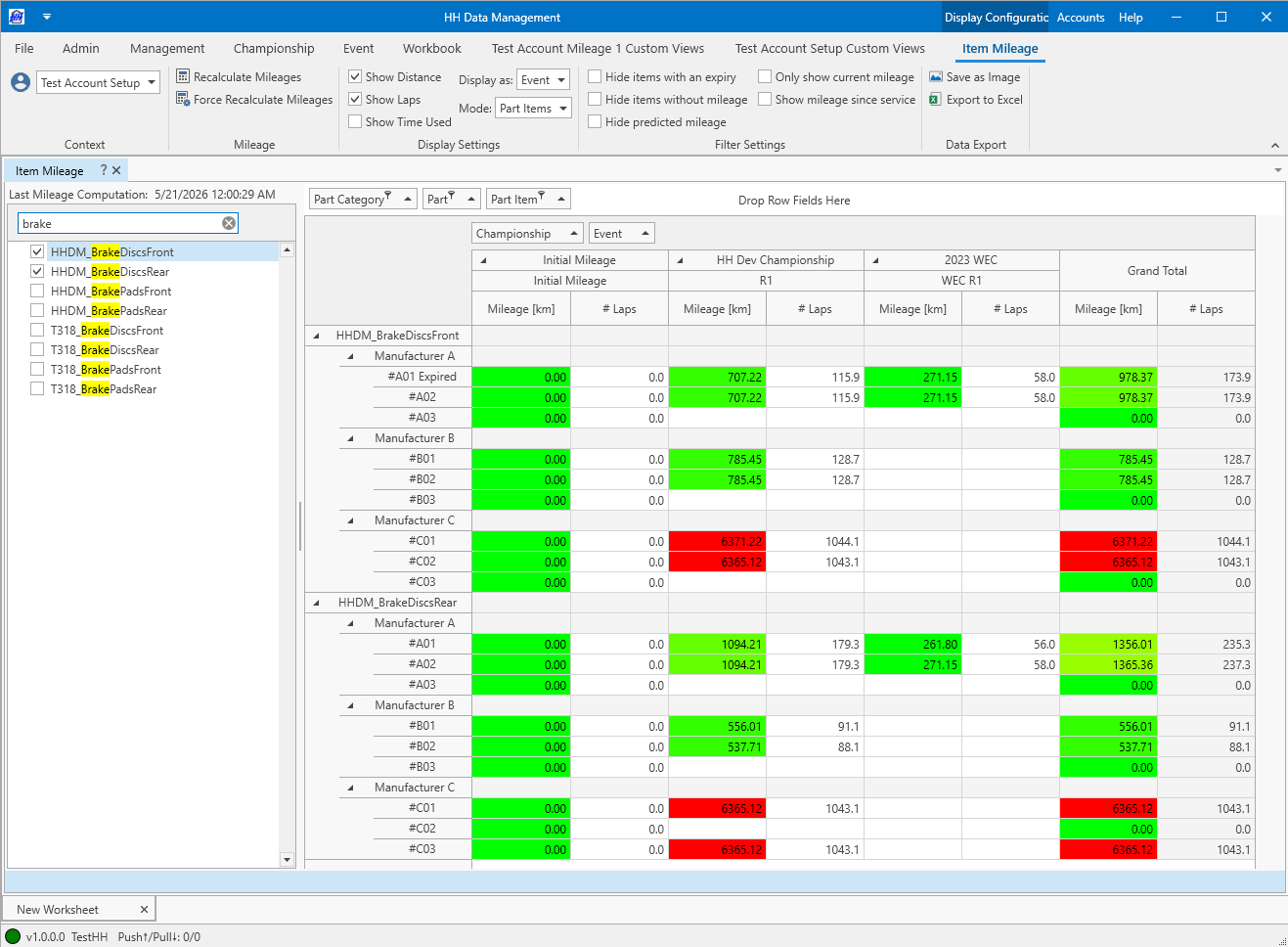Click the Force Recalculate Mileages icon
1288x947 pixels.
tap(183, 99)
